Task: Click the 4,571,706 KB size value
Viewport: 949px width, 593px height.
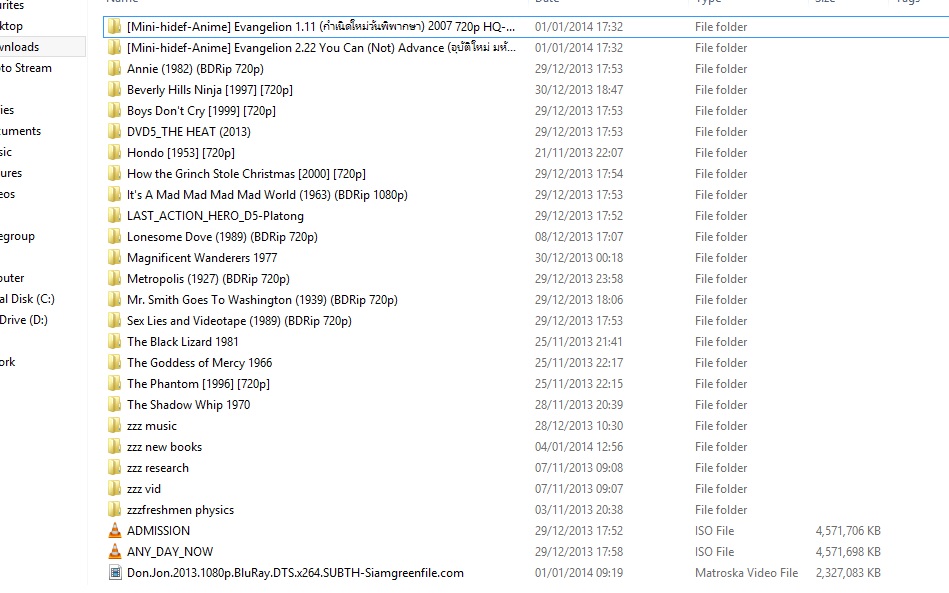Action: coord(848,531)
